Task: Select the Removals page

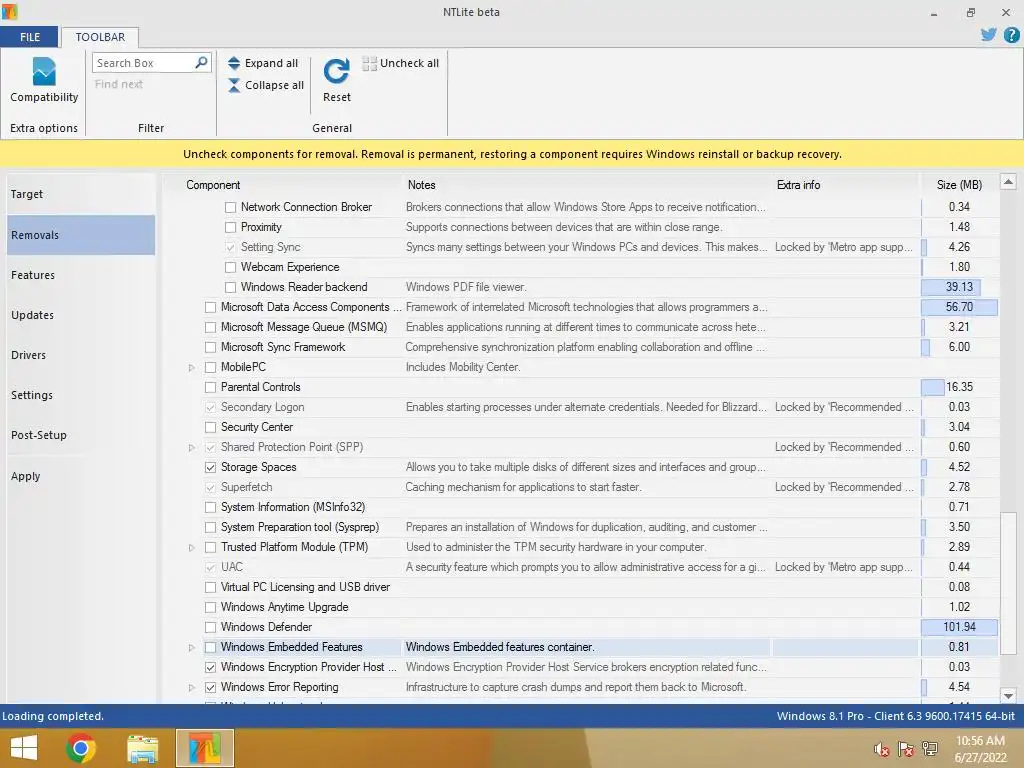Action: coord(81,235)
